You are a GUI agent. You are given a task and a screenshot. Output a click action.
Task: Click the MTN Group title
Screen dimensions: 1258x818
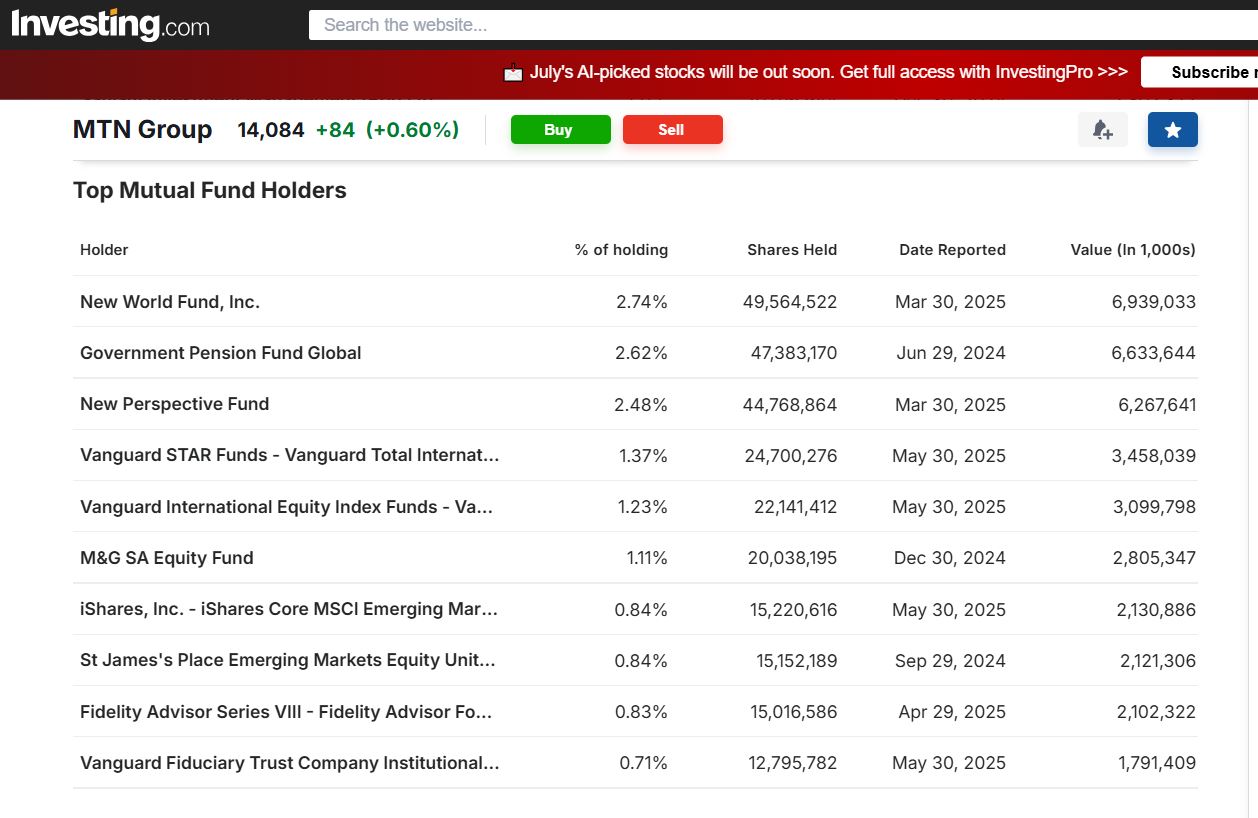coord(142,130)
